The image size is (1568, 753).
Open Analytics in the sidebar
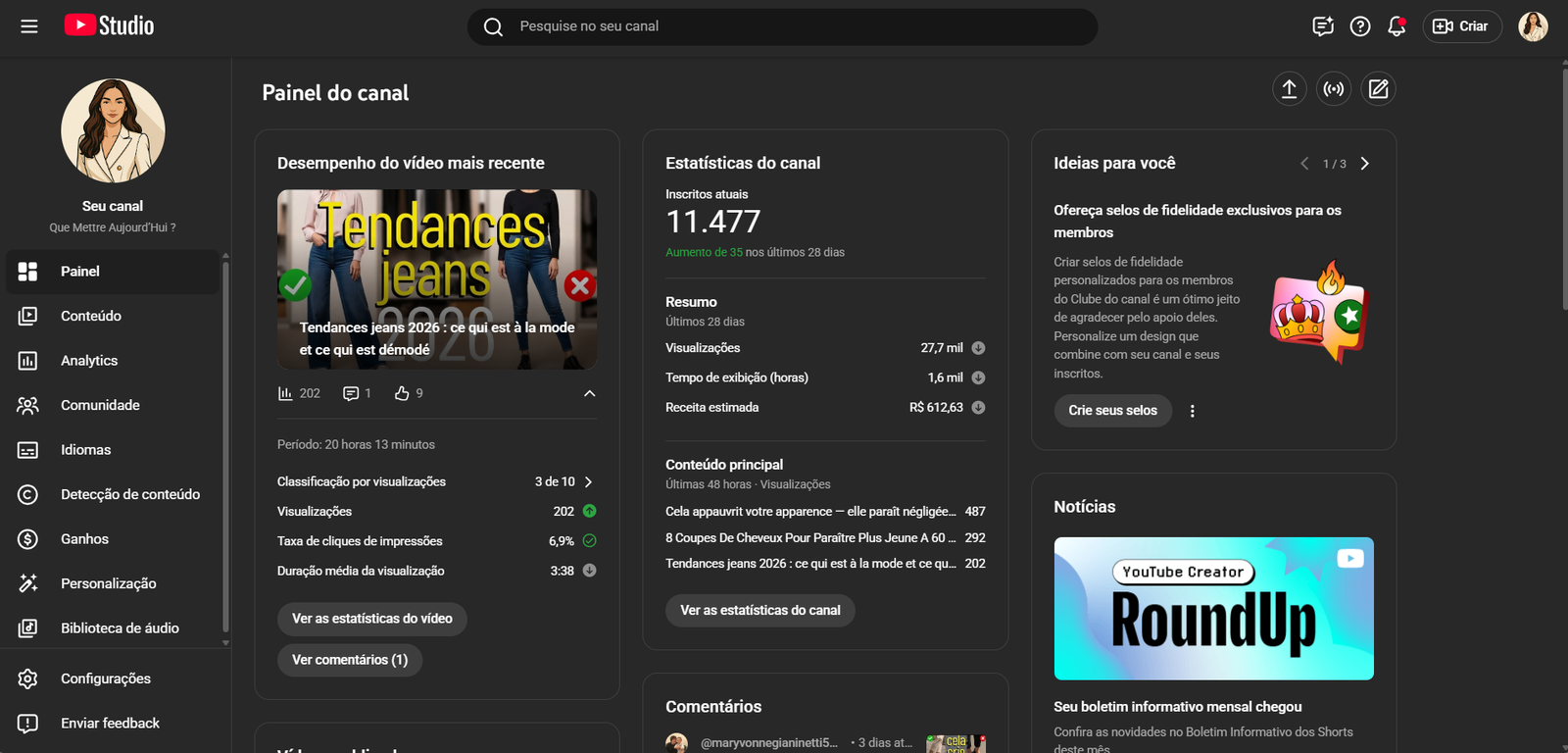(89, 361)
